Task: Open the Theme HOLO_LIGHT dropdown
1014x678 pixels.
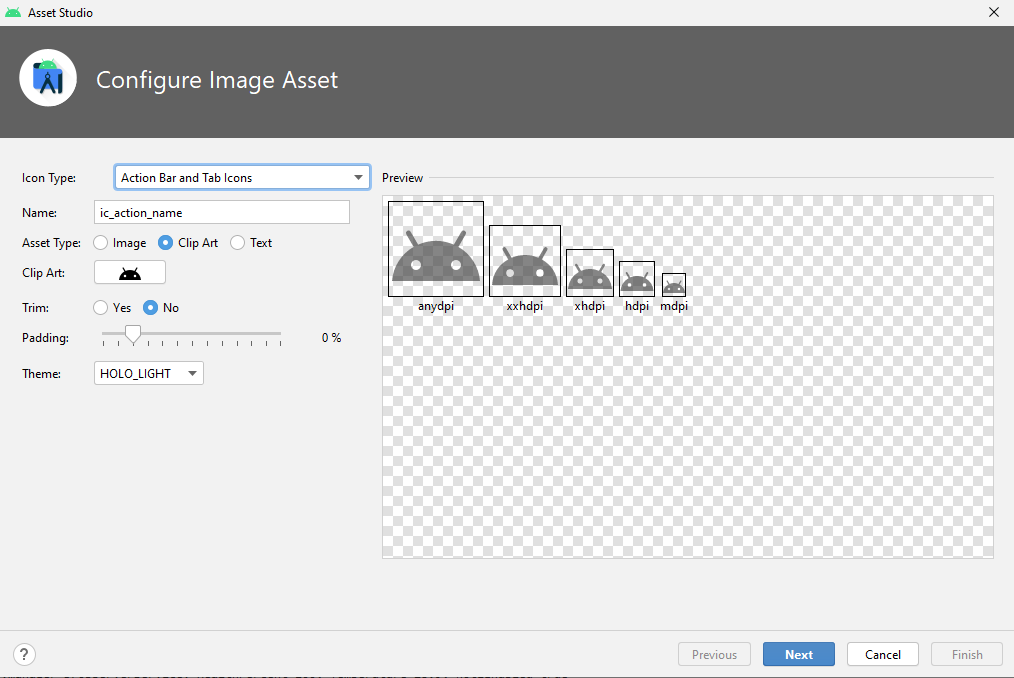Action: (x=149, y=373)
